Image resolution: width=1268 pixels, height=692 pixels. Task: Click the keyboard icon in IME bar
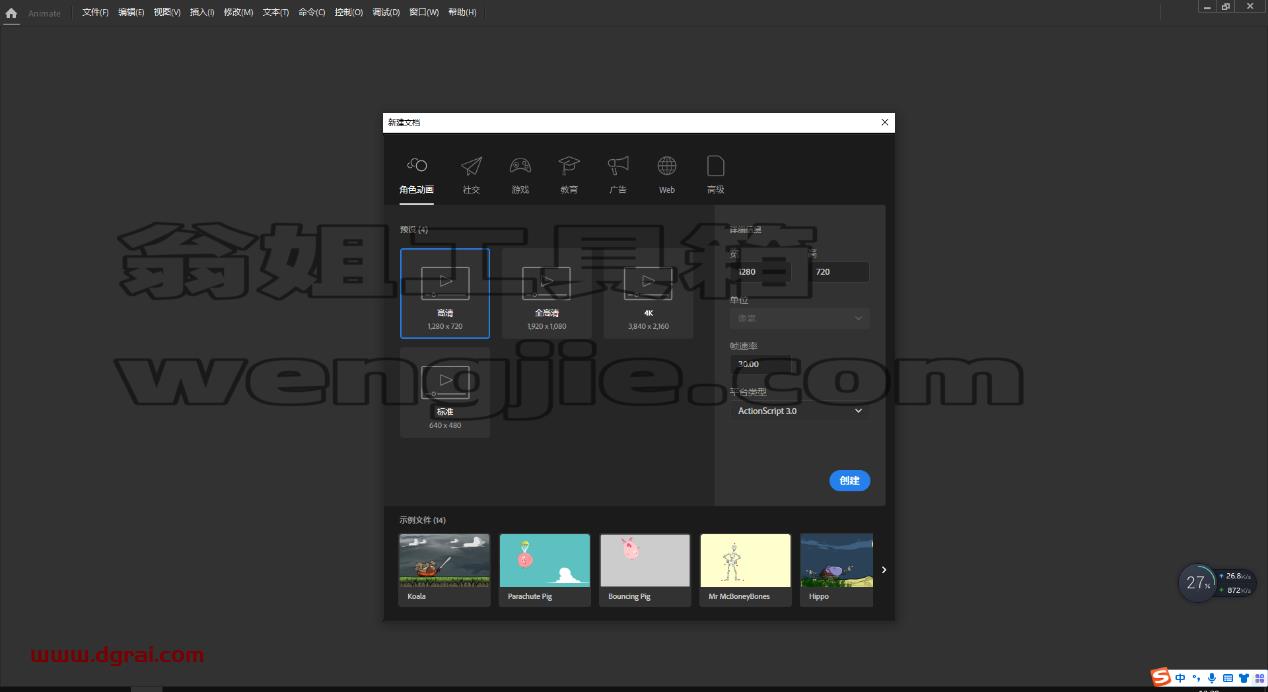point(1227,678)
